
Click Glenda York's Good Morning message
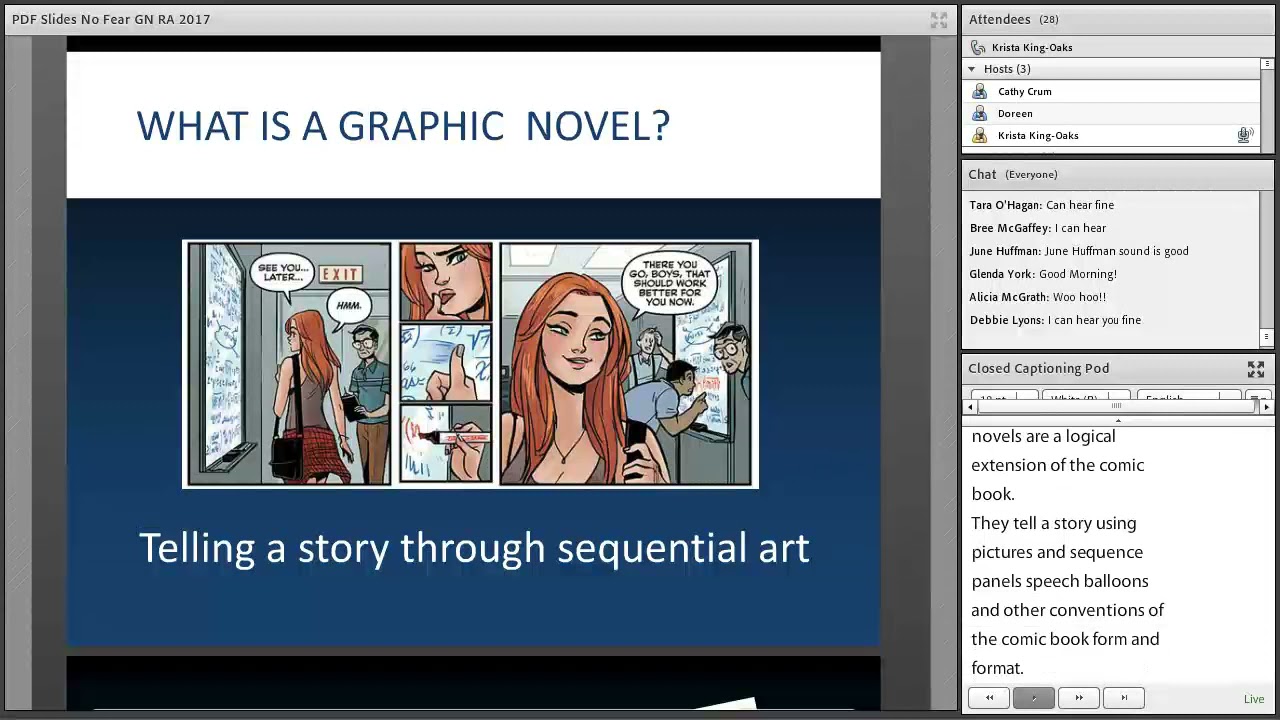pos(1043,274)
